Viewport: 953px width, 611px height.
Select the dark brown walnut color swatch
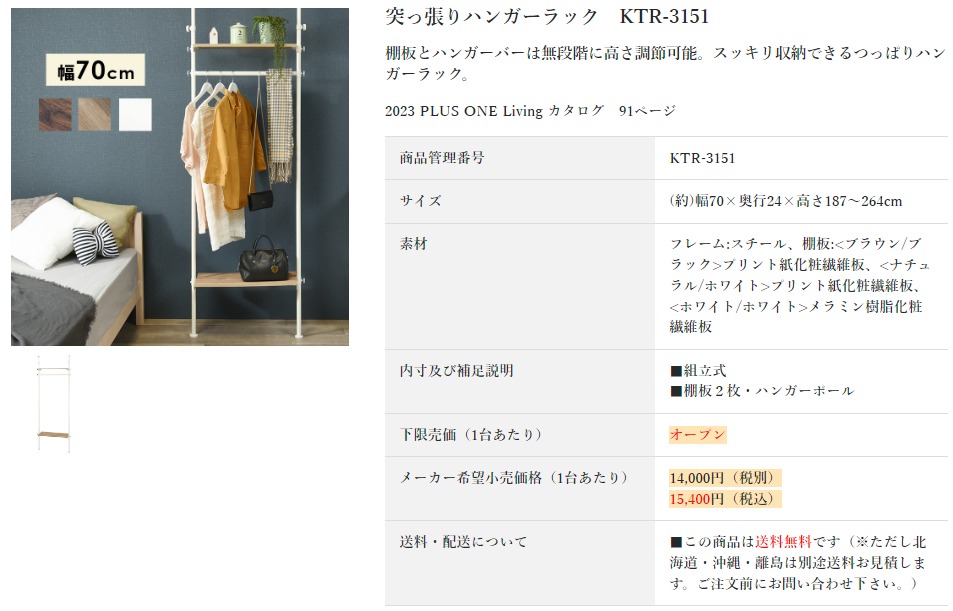point(55,114)
